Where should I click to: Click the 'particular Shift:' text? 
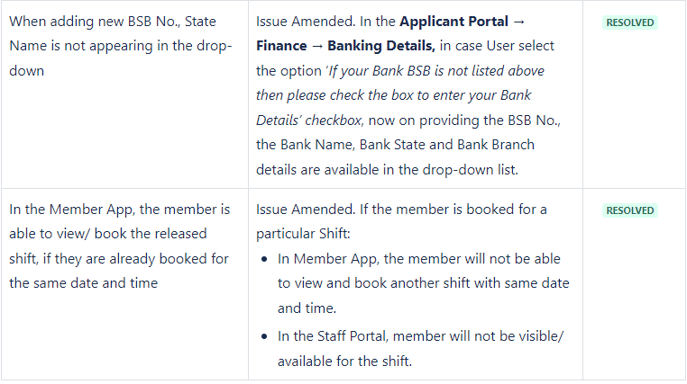(x=303, y=234)
